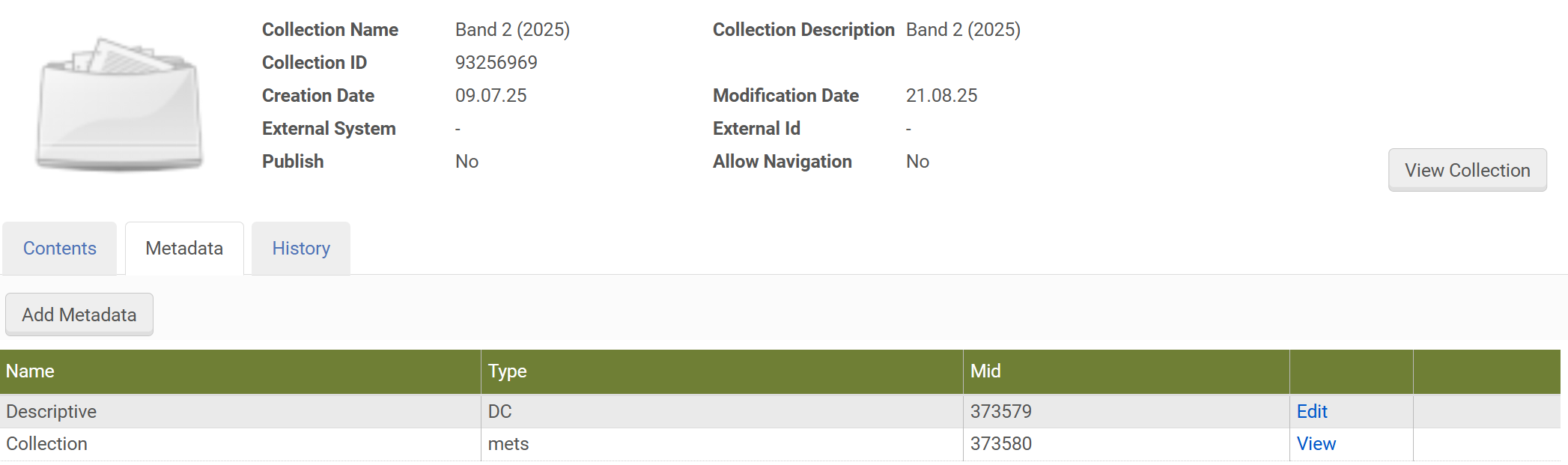Click the Name column header
1568x465 pixels.
click(31, 371)
